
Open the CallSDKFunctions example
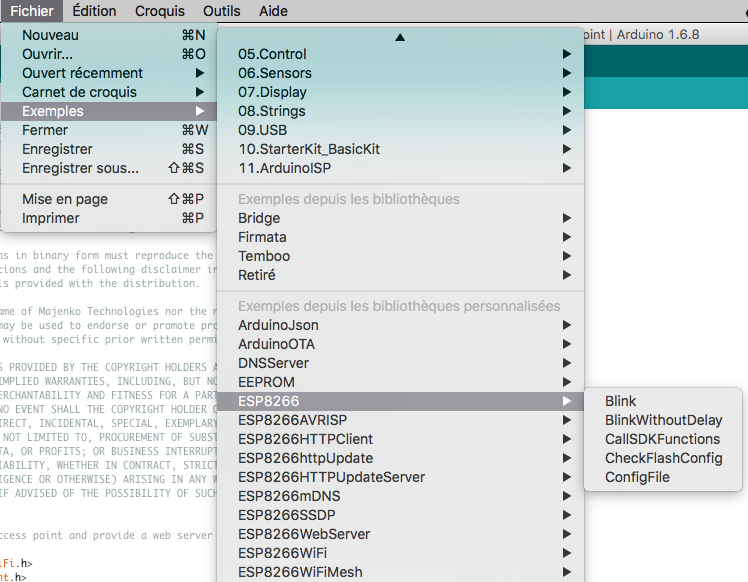(663, 439)
